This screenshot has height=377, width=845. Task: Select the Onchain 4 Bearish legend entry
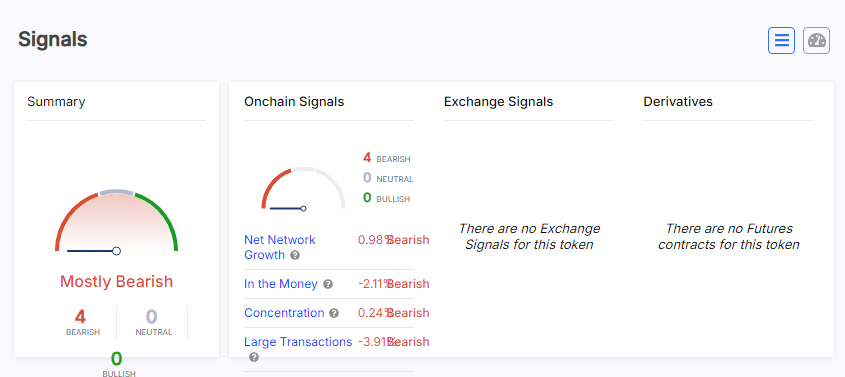tap(387, 158)
